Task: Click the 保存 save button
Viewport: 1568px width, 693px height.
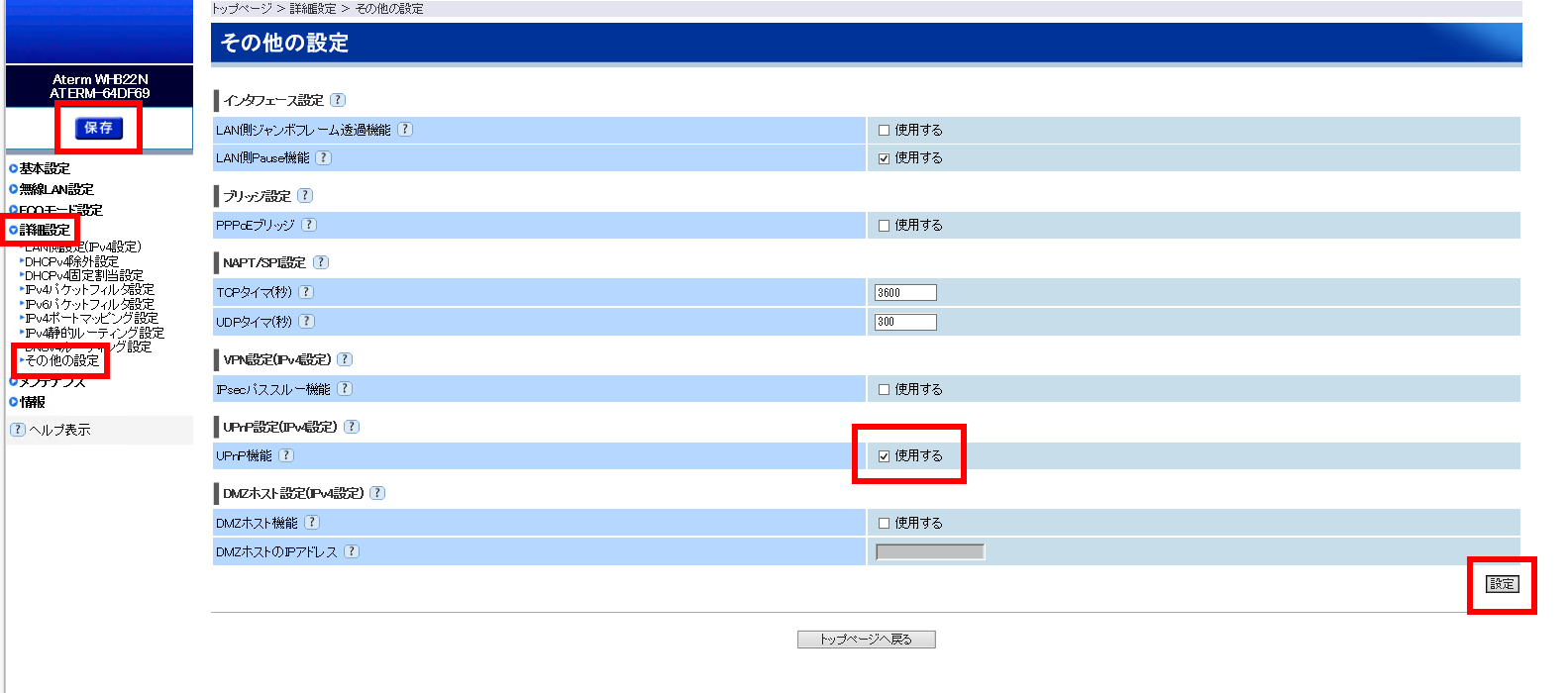Action: (x=98, y=128)
